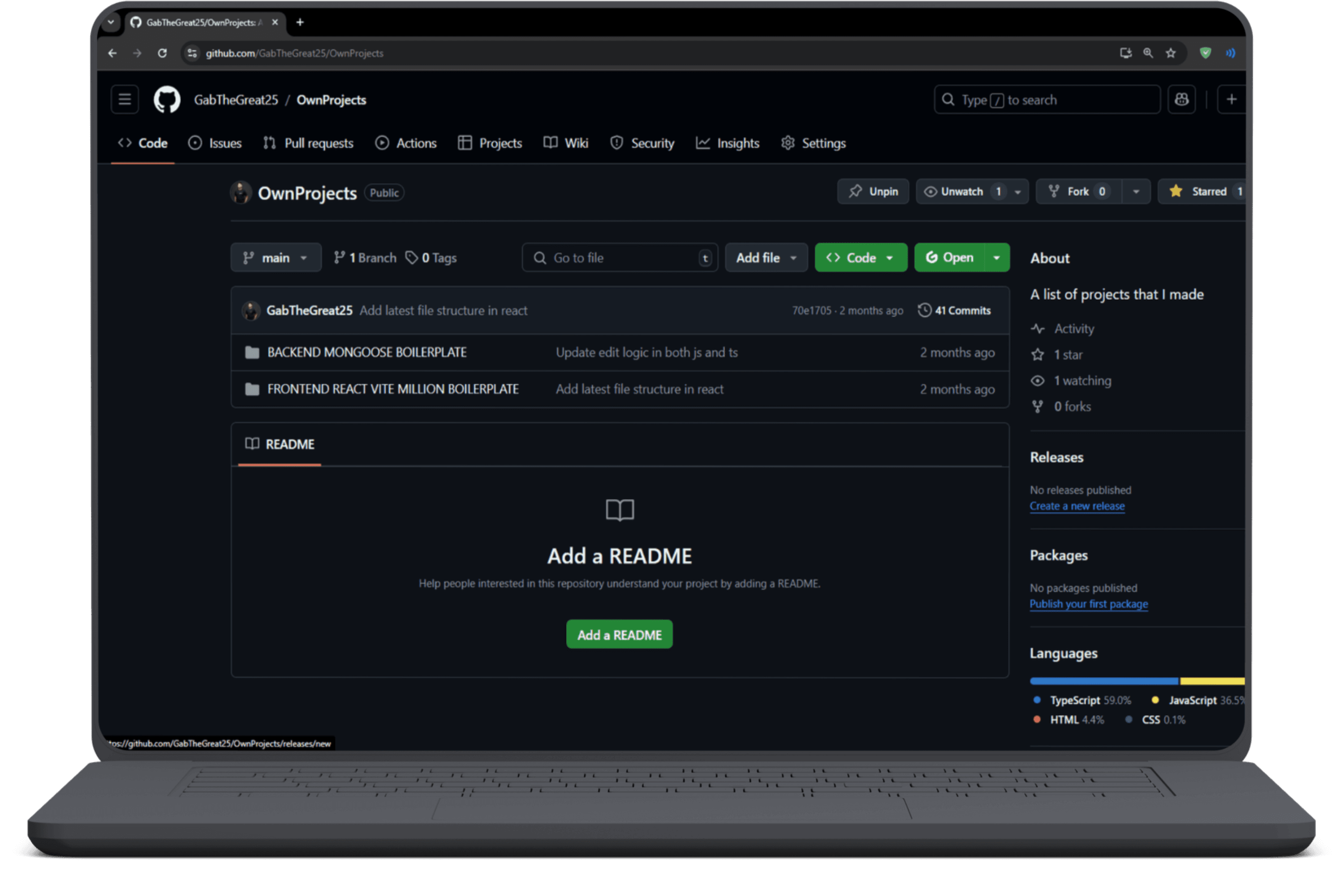Focus the Go to file search field

coord(620,258)
